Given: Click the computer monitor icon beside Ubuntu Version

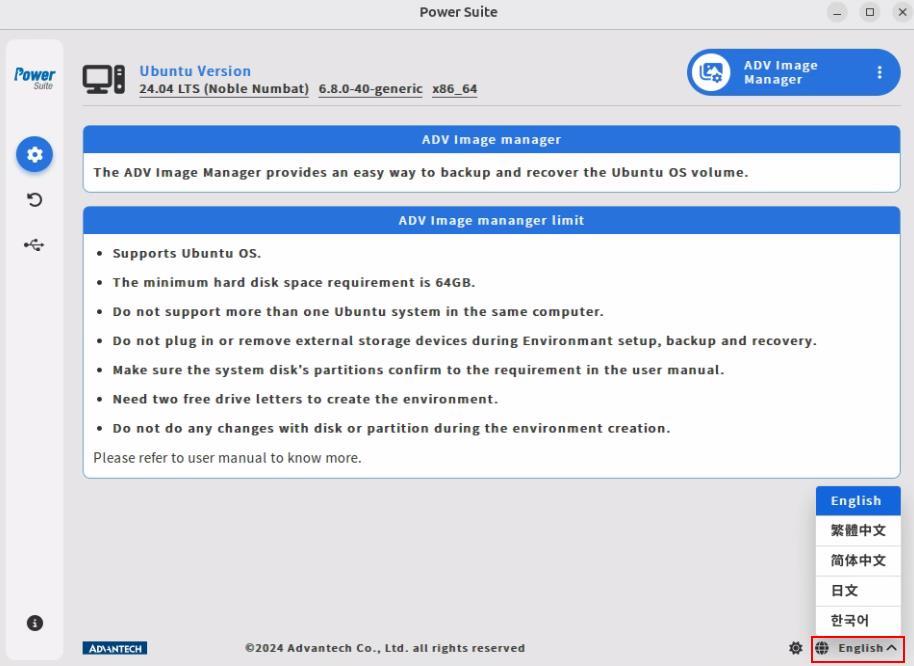Looking at the screenshot, I should pos(103,80).
